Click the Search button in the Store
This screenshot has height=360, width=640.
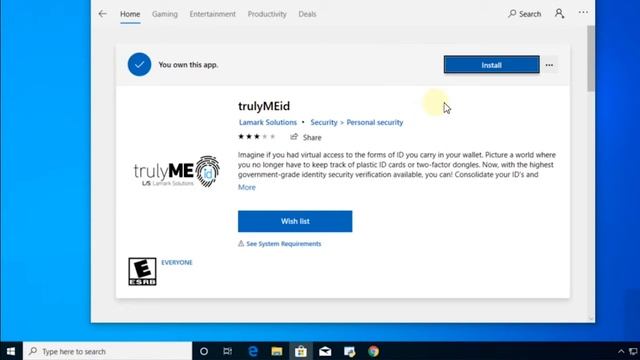[x=524, y=14]
